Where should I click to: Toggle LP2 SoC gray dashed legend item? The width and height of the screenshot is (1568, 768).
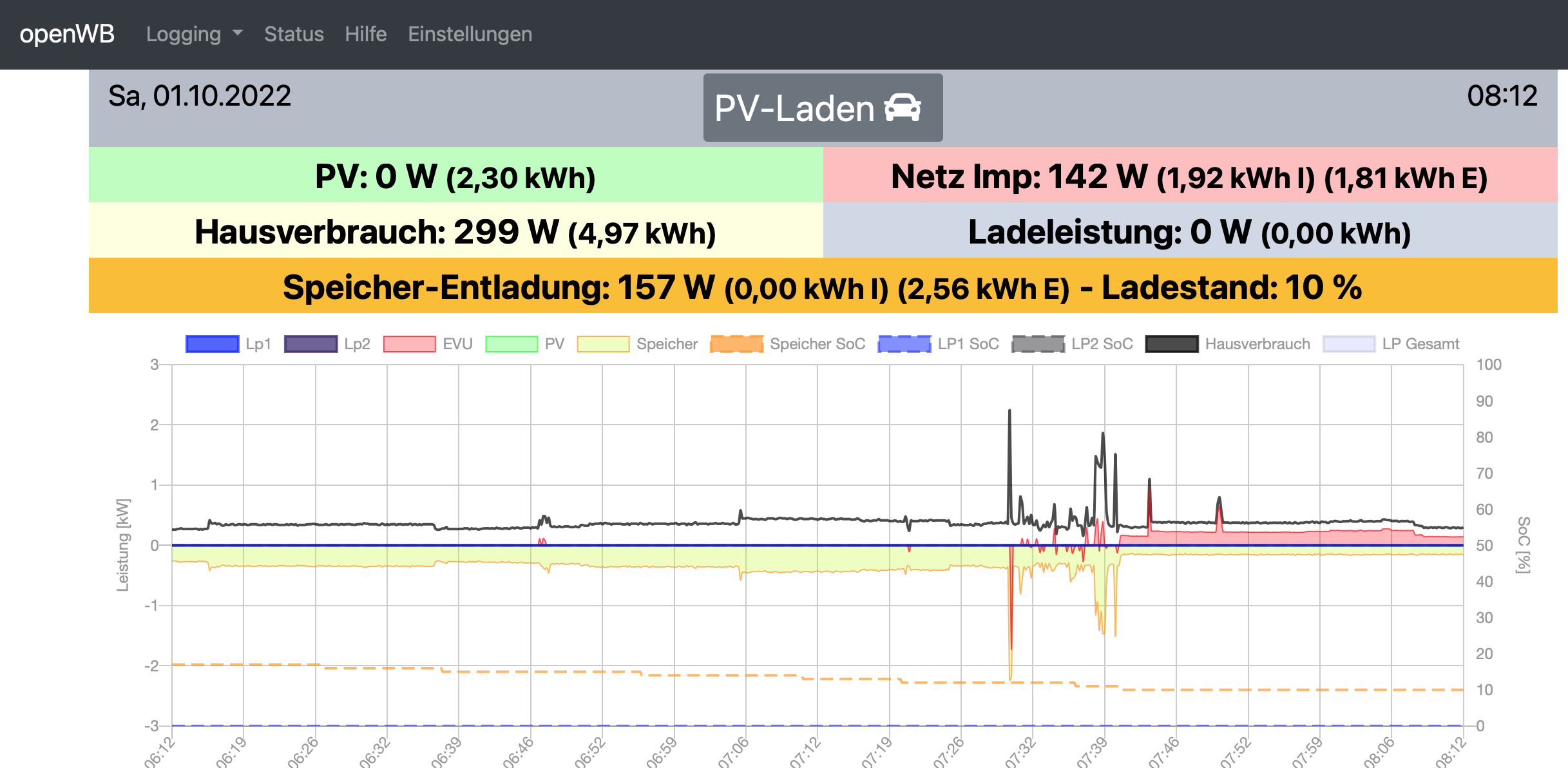[x=1038, y=344]
